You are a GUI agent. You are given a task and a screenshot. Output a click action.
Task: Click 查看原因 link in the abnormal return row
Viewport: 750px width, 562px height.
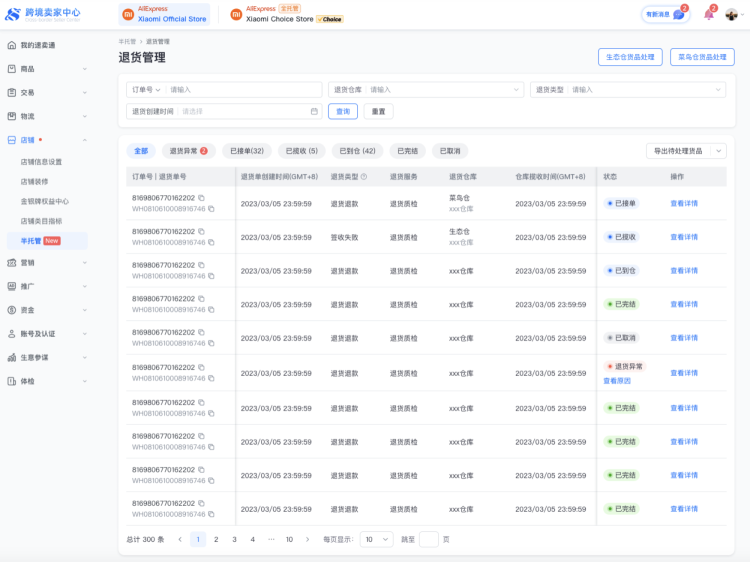pos(617,381)
